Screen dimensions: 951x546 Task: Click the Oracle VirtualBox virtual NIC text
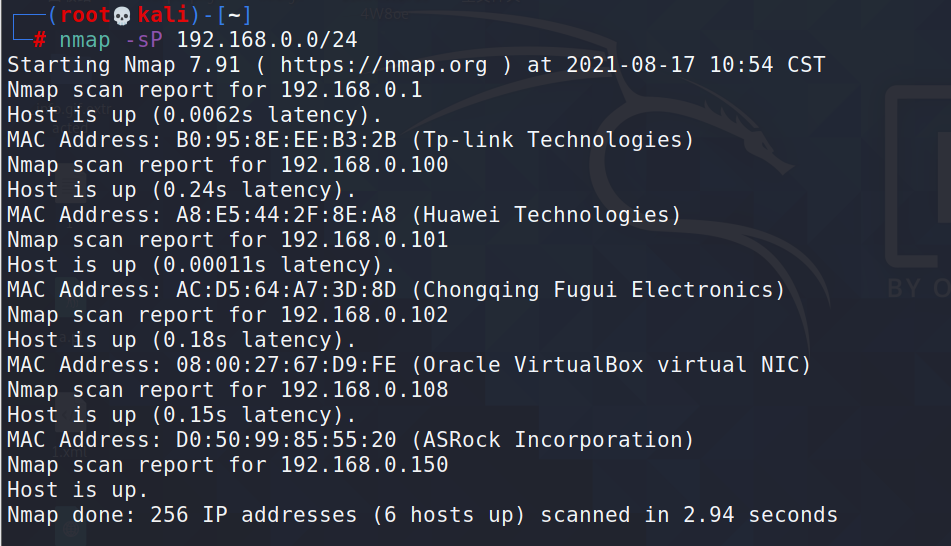(611, 365)
